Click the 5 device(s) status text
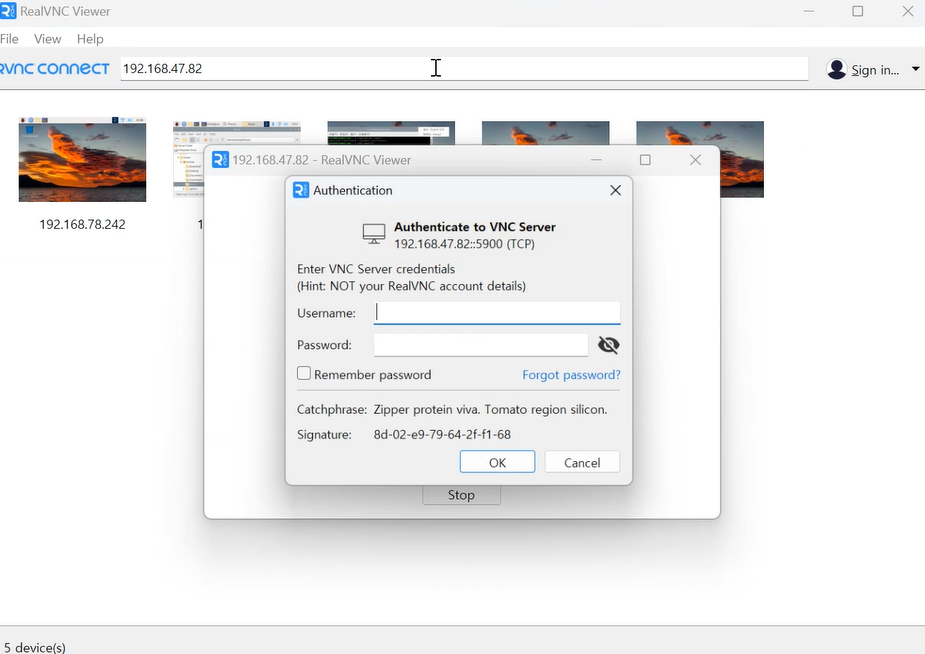925x654 pixels. point(35,647)
